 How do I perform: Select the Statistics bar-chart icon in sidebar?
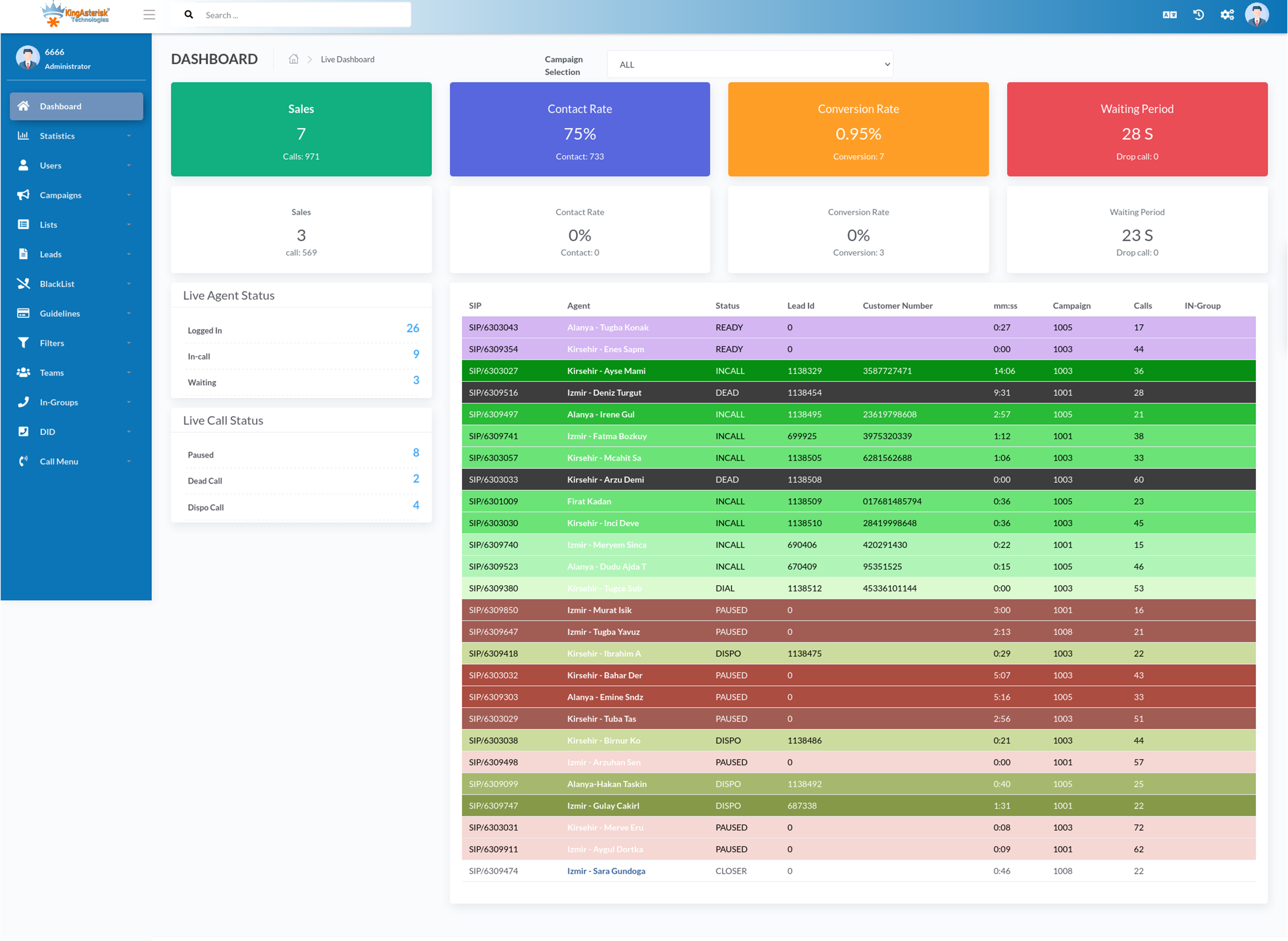(x=24, y=136)
